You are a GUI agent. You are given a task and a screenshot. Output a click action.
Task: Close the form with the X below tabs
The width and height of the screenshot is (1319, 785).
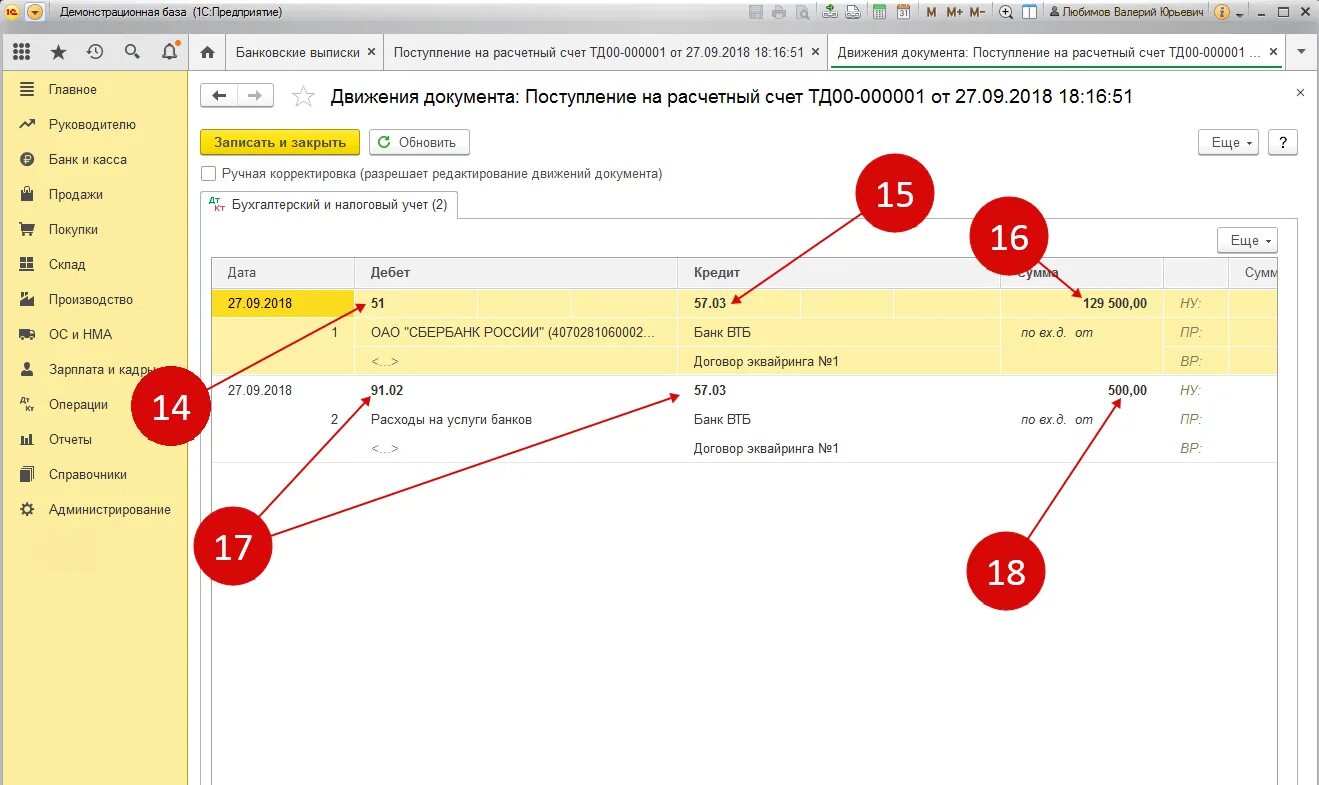(x=1300, y=92)
